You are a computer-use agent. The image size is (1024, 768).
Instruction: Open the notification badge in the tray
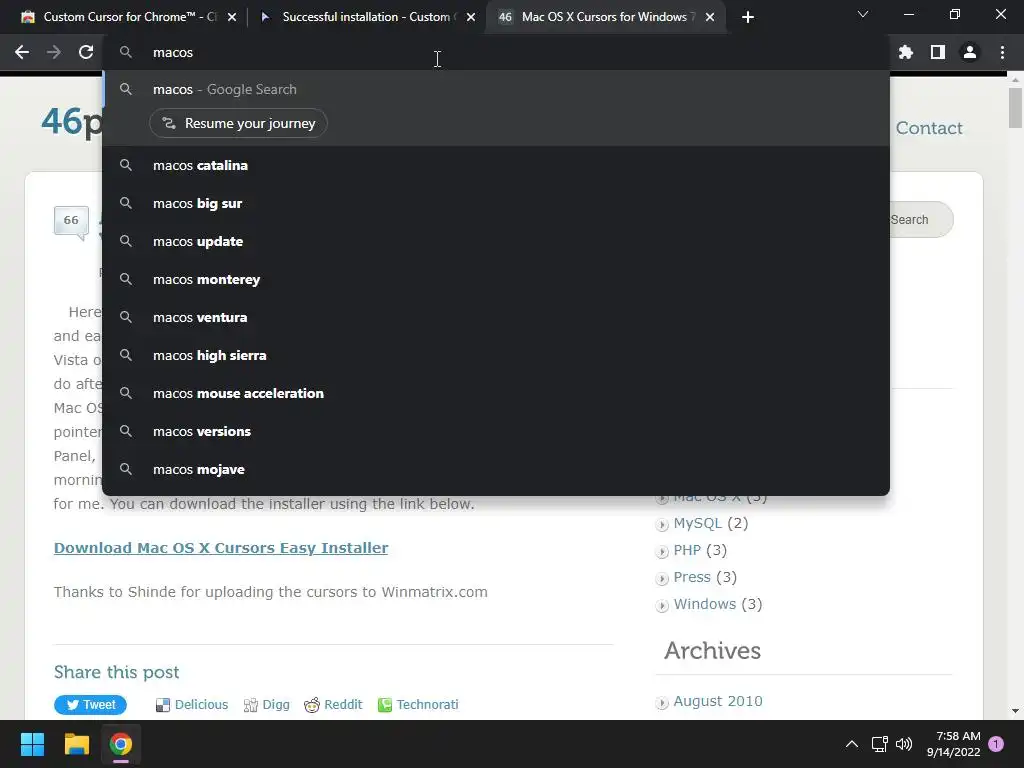[x=996, y=744]
